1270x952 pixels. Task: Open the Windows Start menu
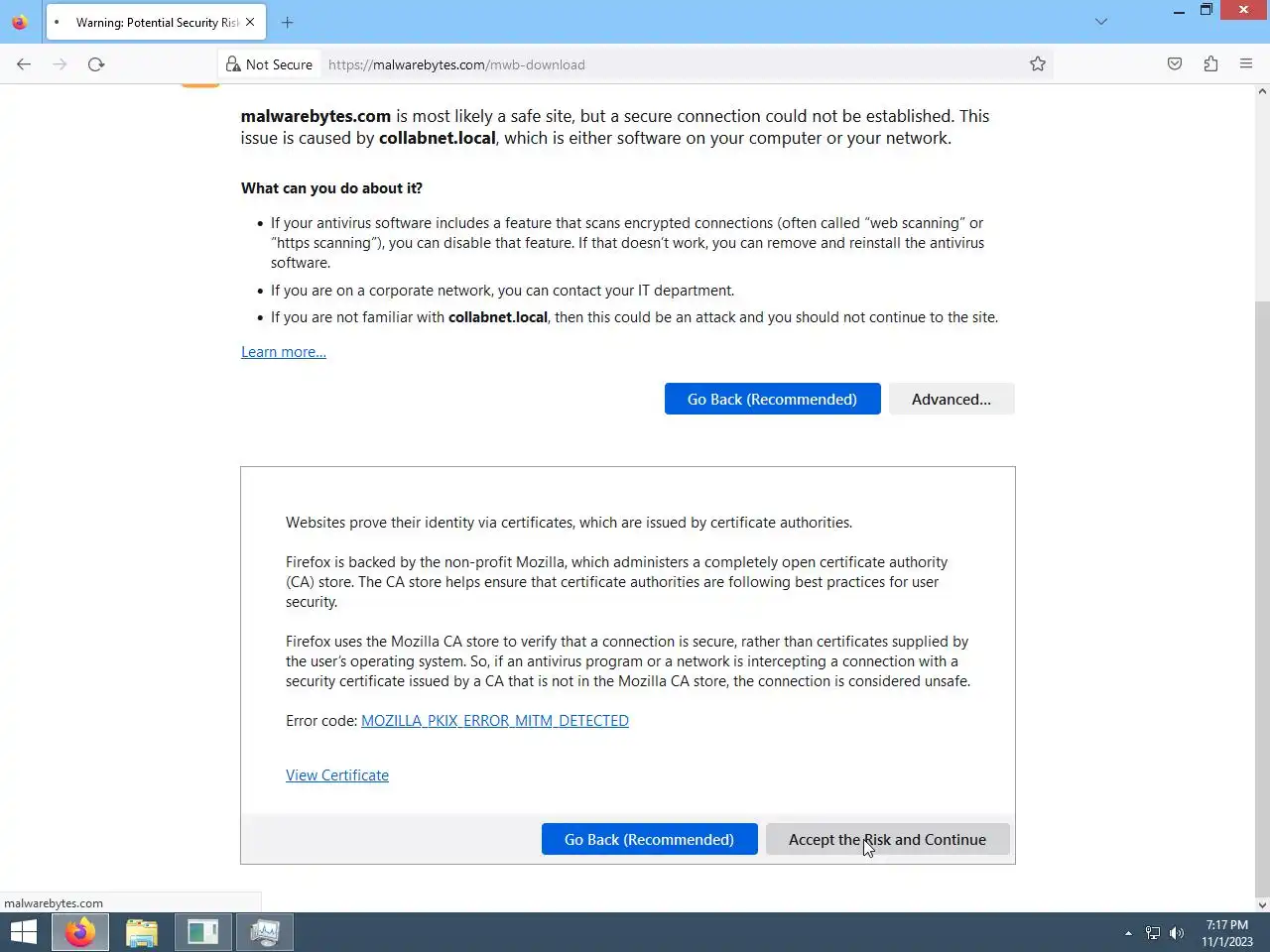coord(24,932)
